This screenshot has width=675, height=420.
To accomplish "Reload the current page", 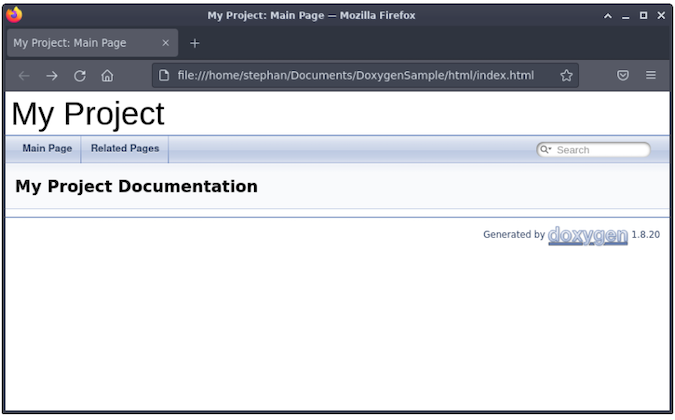I will [80, 75].
